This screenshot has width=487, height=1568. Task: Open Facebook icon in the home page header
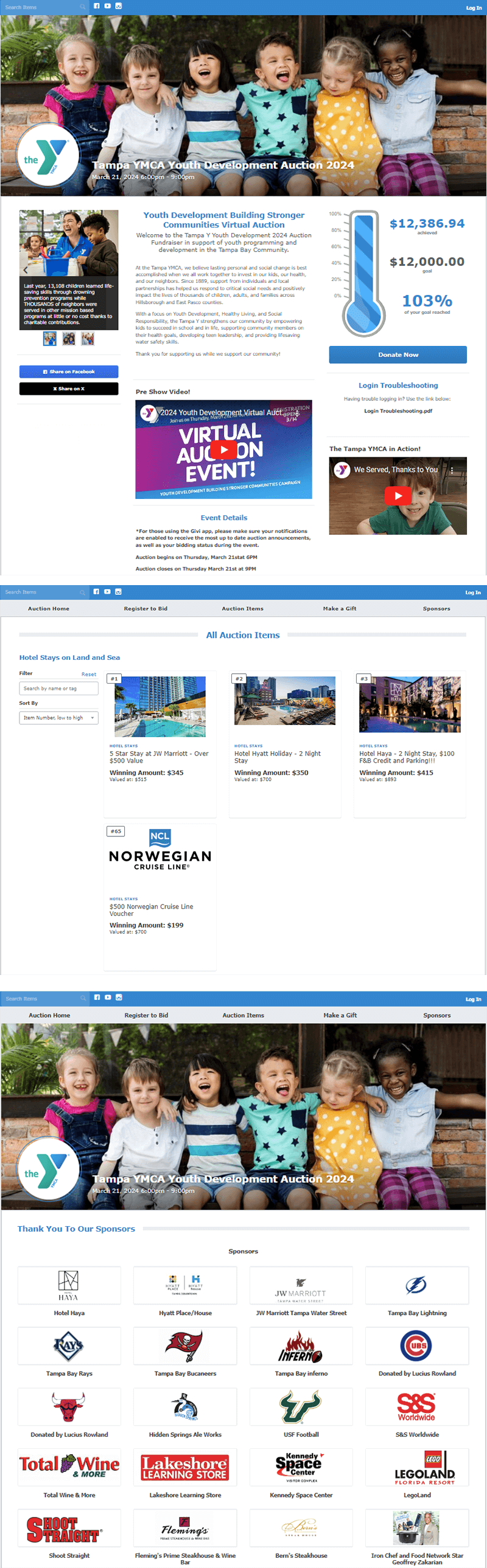coord(96,6)
